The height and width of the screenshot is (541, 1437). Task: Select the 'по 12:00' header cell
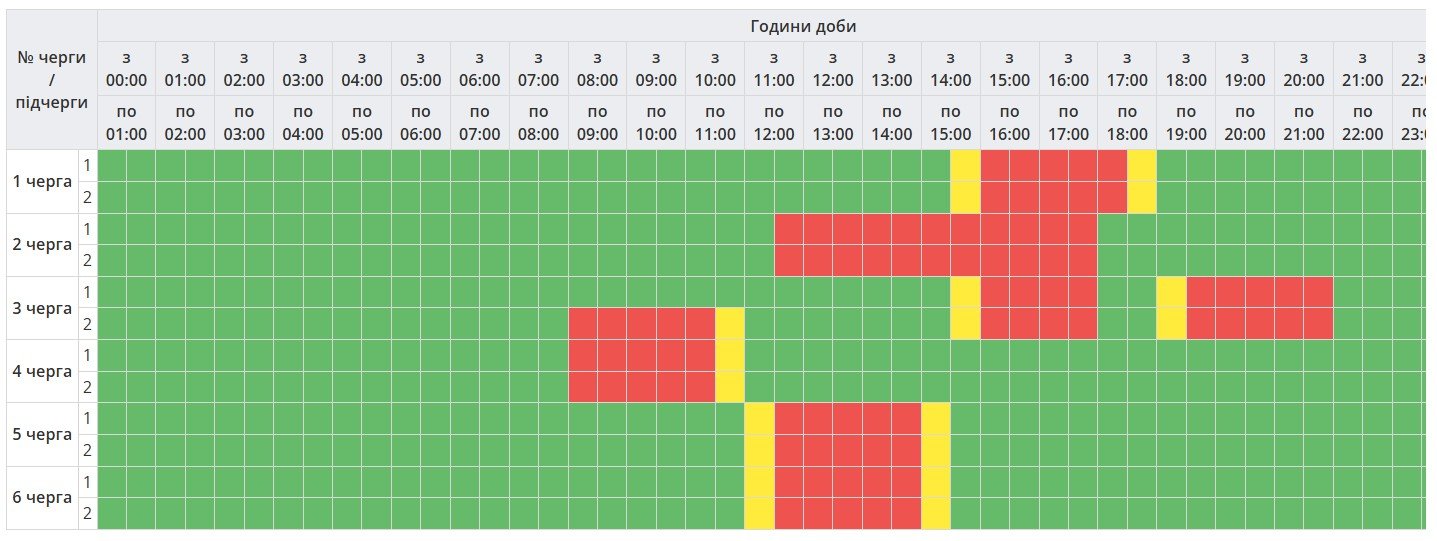coord(774,122)
